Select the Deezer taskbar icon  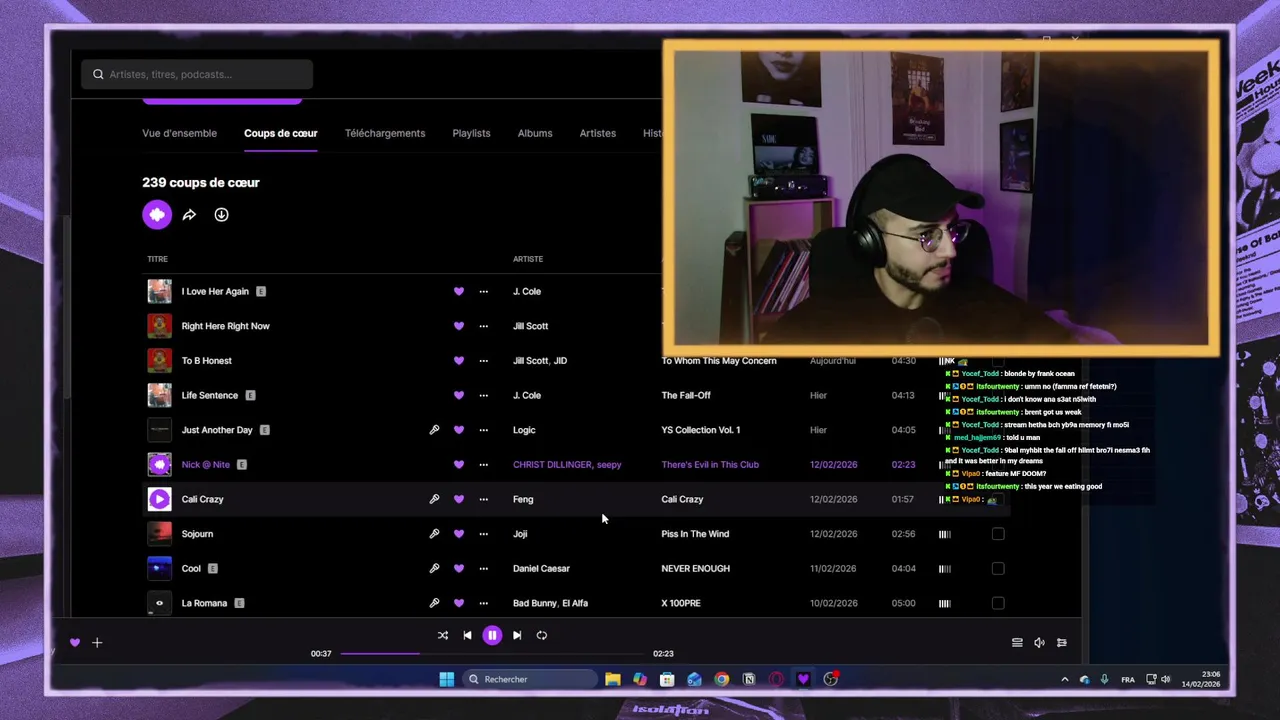tap(803, 679)
